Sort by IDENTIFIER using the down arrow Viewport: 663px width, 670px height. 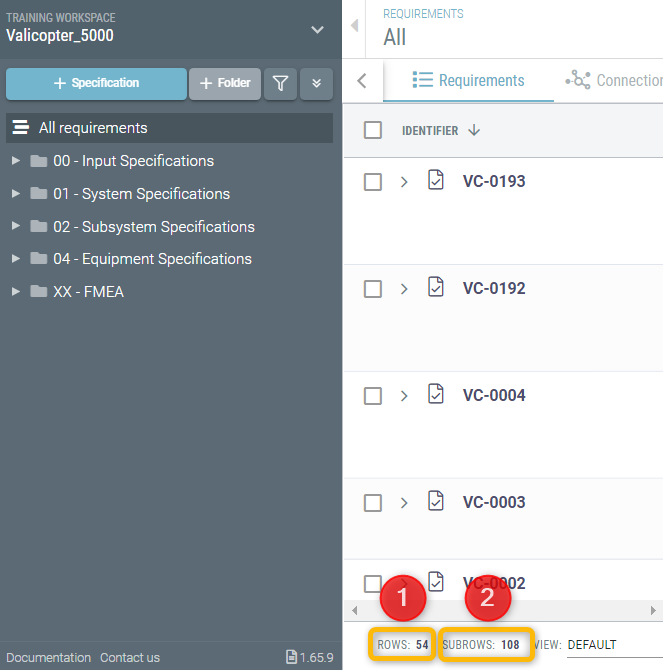click(x=474, y=130)
